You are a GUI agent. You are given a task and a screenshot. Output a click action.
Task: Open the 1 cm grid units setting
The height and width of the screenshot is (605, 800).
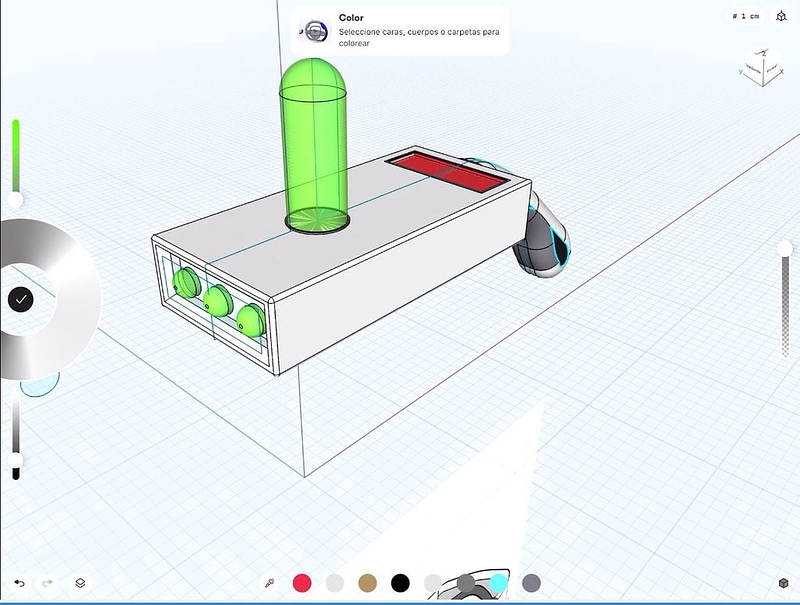746,16
